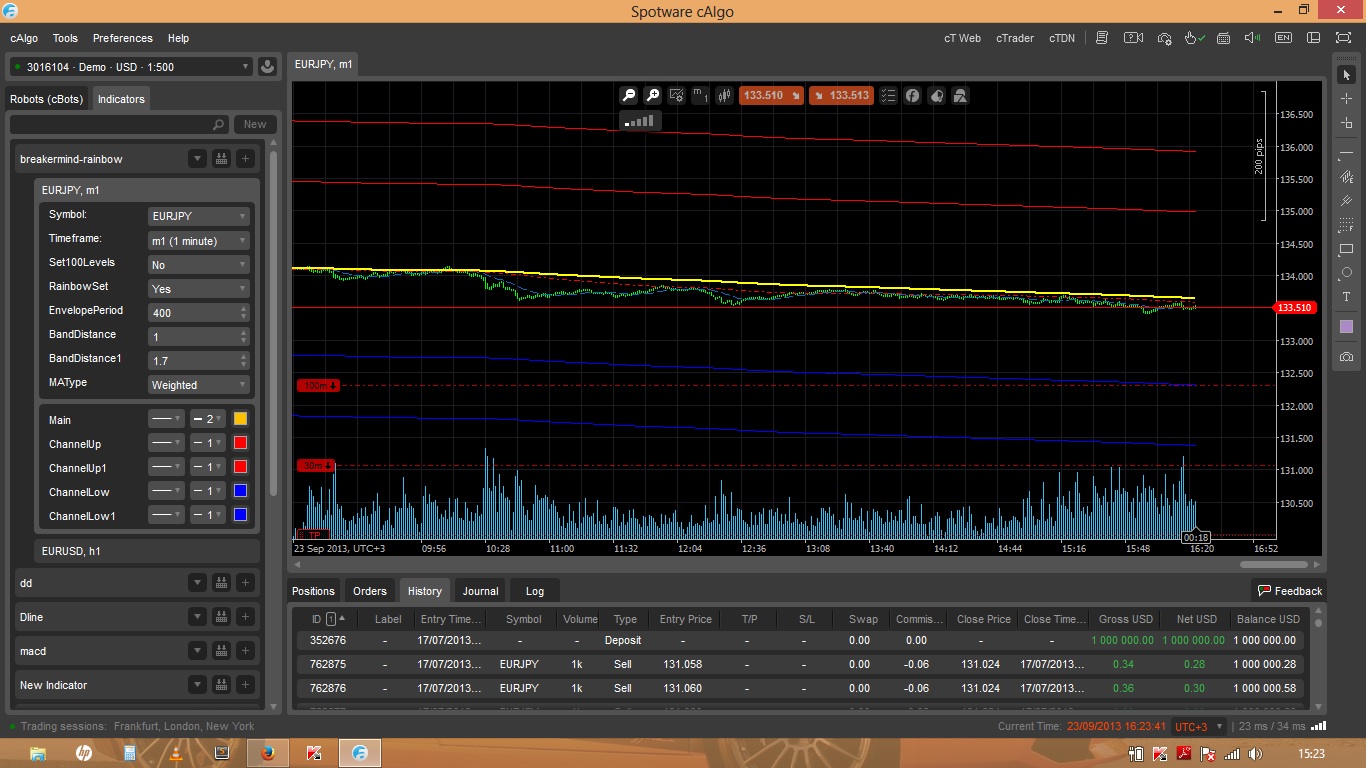Open the cT Web link

click(x=962, y=38)
